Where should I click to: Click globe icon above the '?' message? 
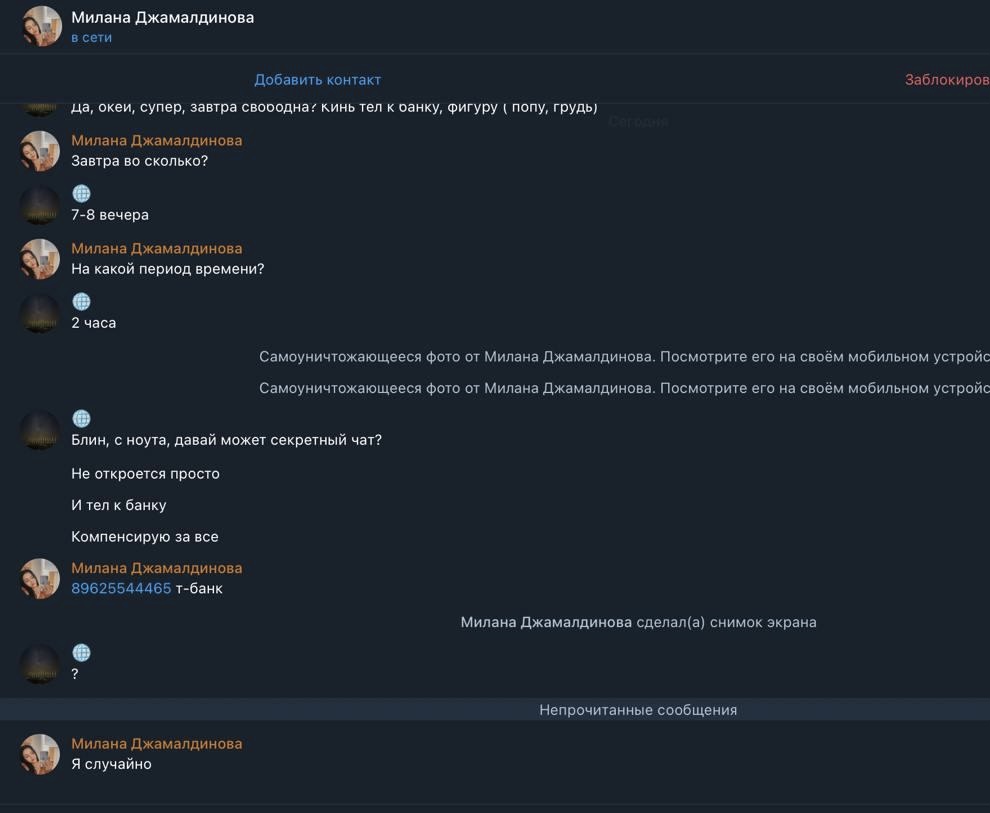tap(82, 653)
